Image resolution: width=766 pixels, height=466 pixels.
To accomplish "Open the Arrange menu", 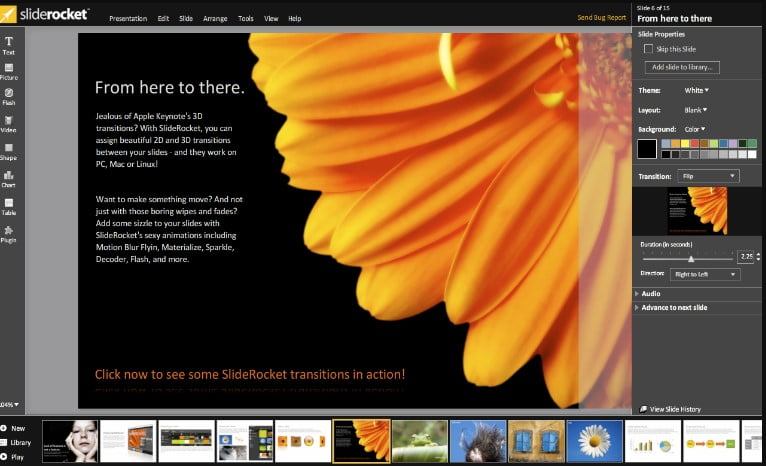I will (x=215, y=18).
